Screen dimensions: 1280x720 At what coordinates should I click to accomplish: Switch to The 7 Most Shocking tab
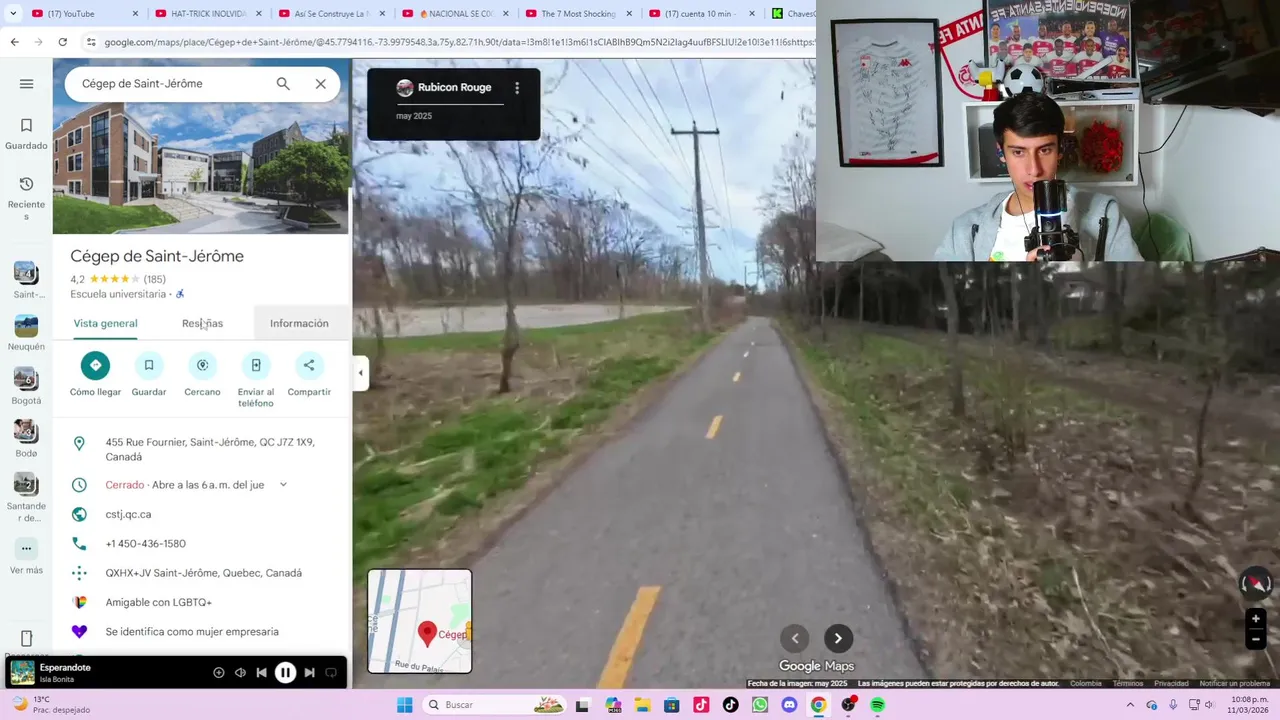580,14
